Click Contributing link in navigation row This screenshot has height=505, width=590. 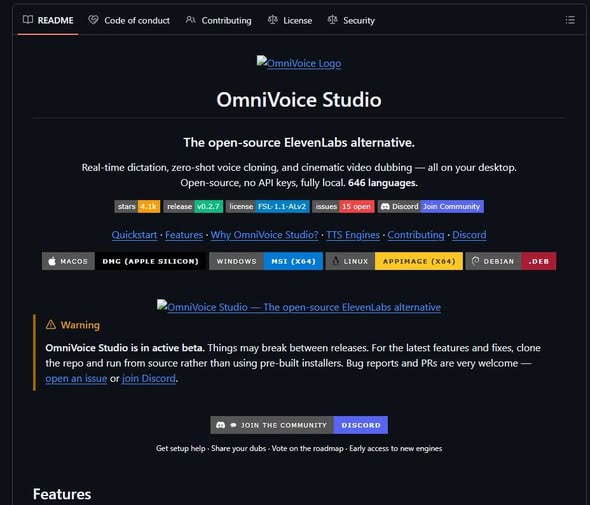coord(416,235)
